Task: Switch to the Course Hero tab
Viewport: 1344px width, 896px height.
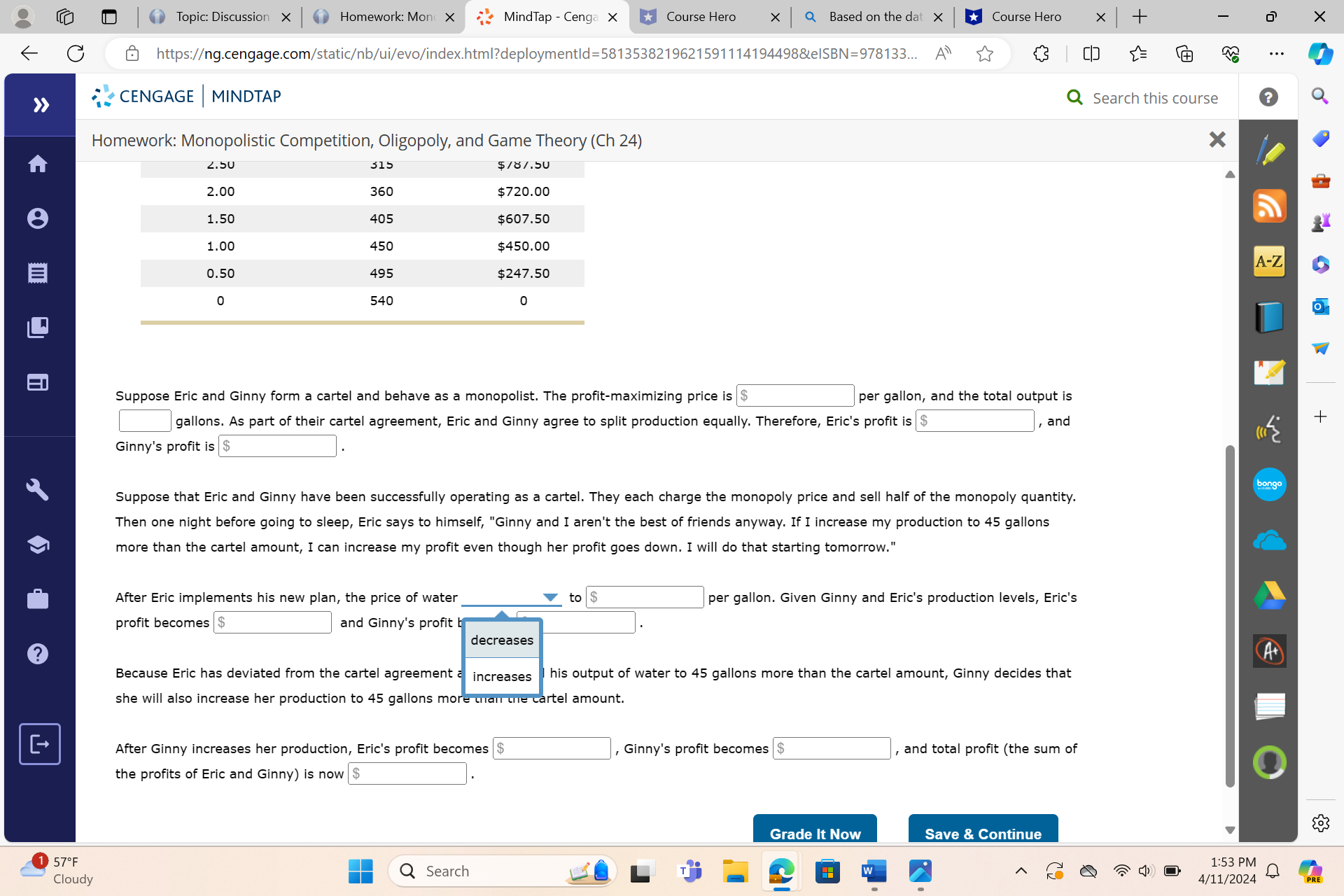Action: tap(700, 17)
